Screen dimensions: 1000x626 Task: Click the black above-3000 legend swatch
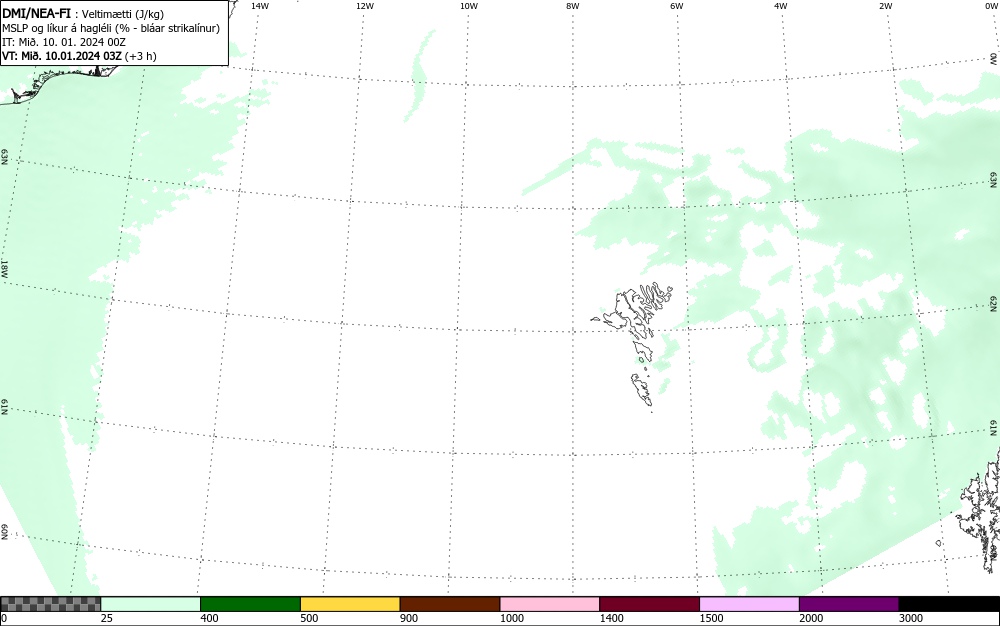click(x=949, y=604)
